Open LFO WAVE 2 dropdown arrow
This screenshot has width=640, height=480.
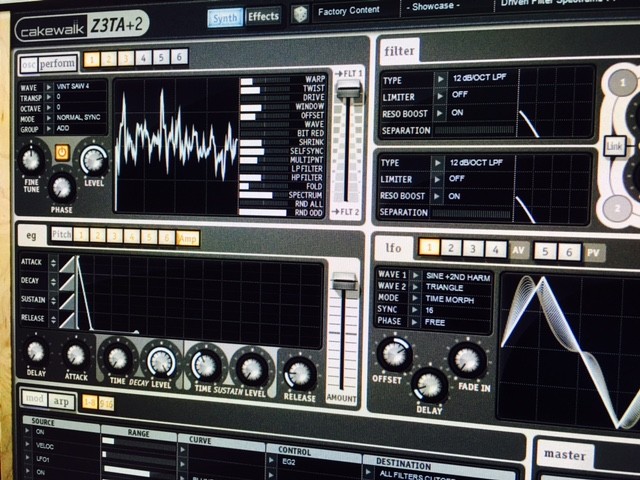416,287
